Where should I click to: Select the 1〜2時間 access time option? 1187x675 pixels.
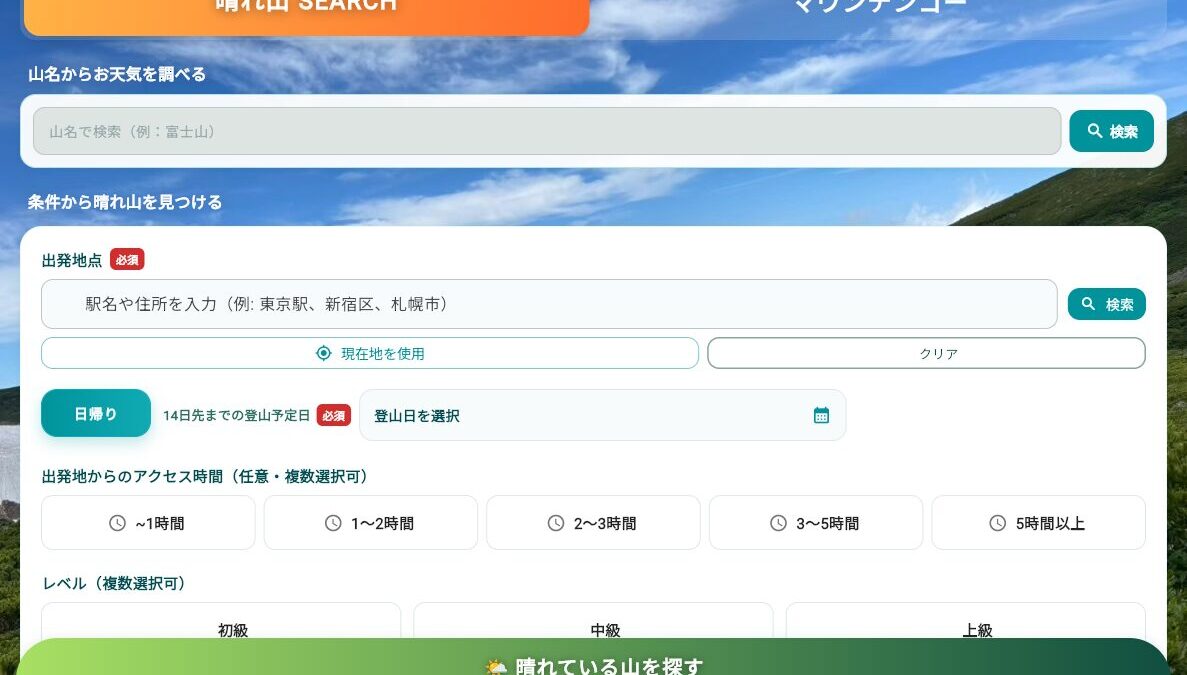[x=370, y=523]
